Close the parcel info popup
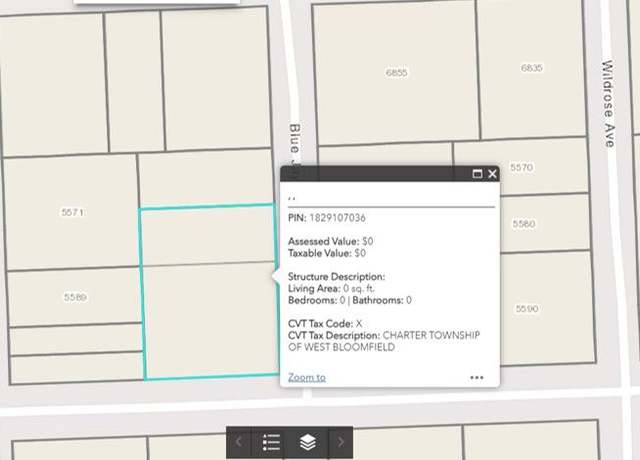Image resolution: width=640 pixels, height=460 pixels. (492, 174)
